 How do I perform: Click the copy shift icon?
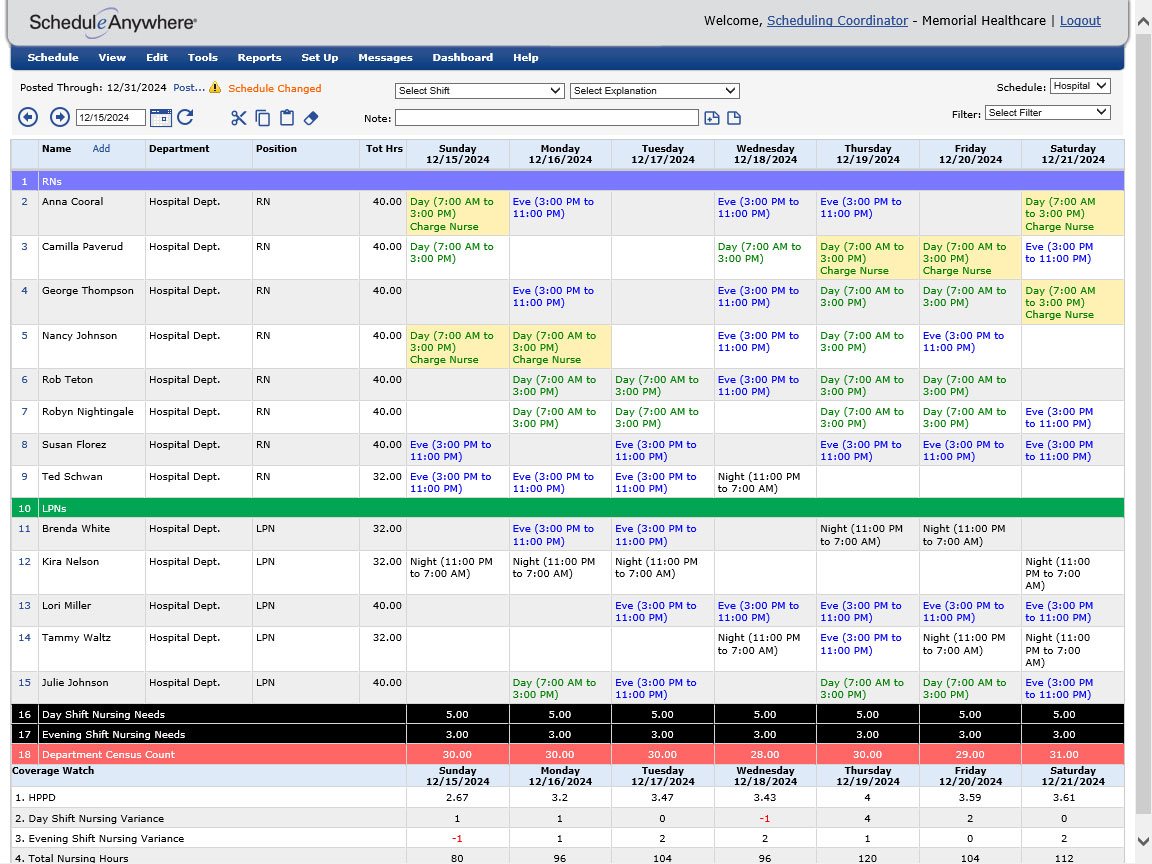(x=263, y=118)
